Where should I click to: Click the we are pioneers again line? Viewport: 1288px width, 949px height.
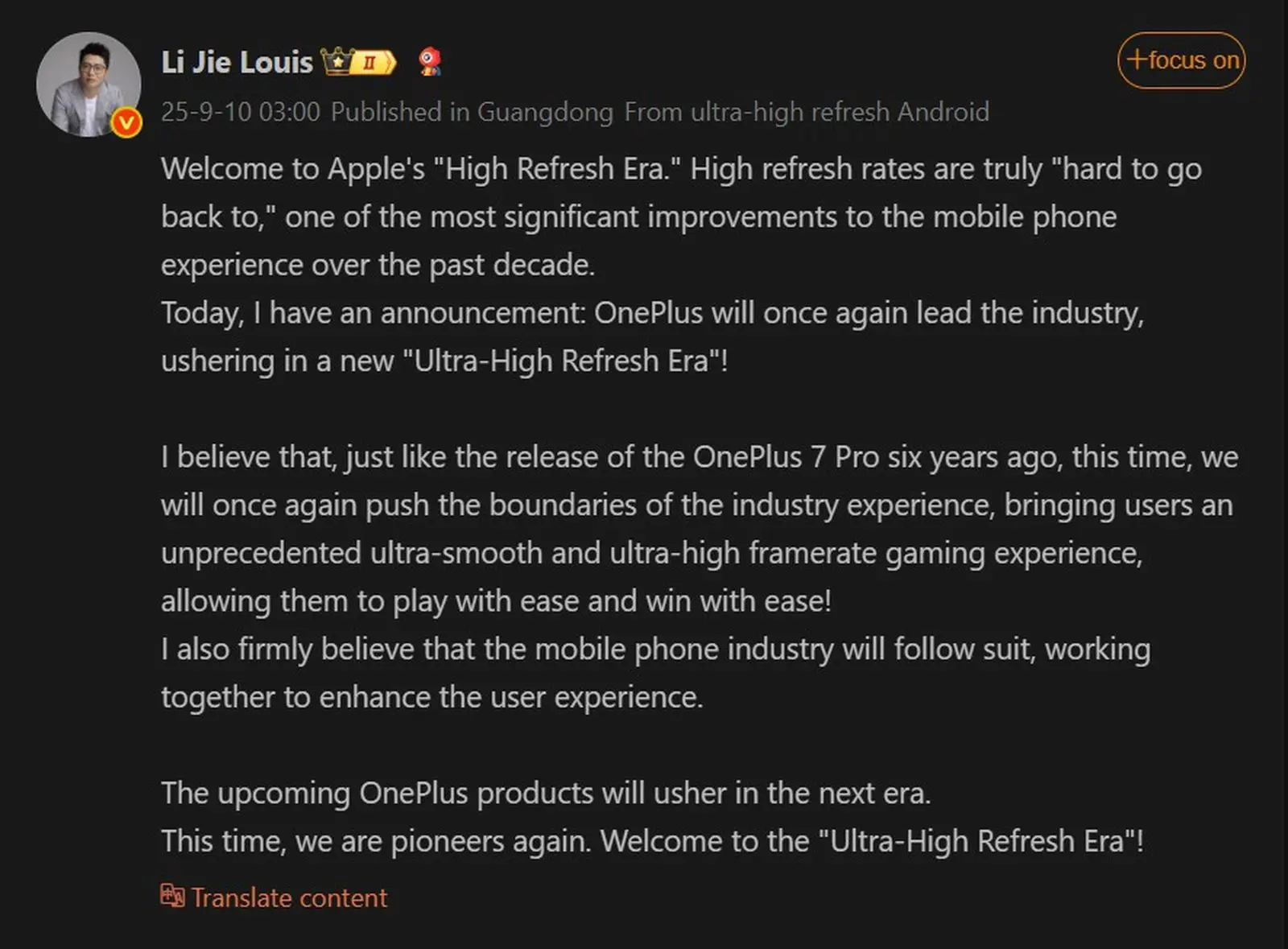[652, 841]
